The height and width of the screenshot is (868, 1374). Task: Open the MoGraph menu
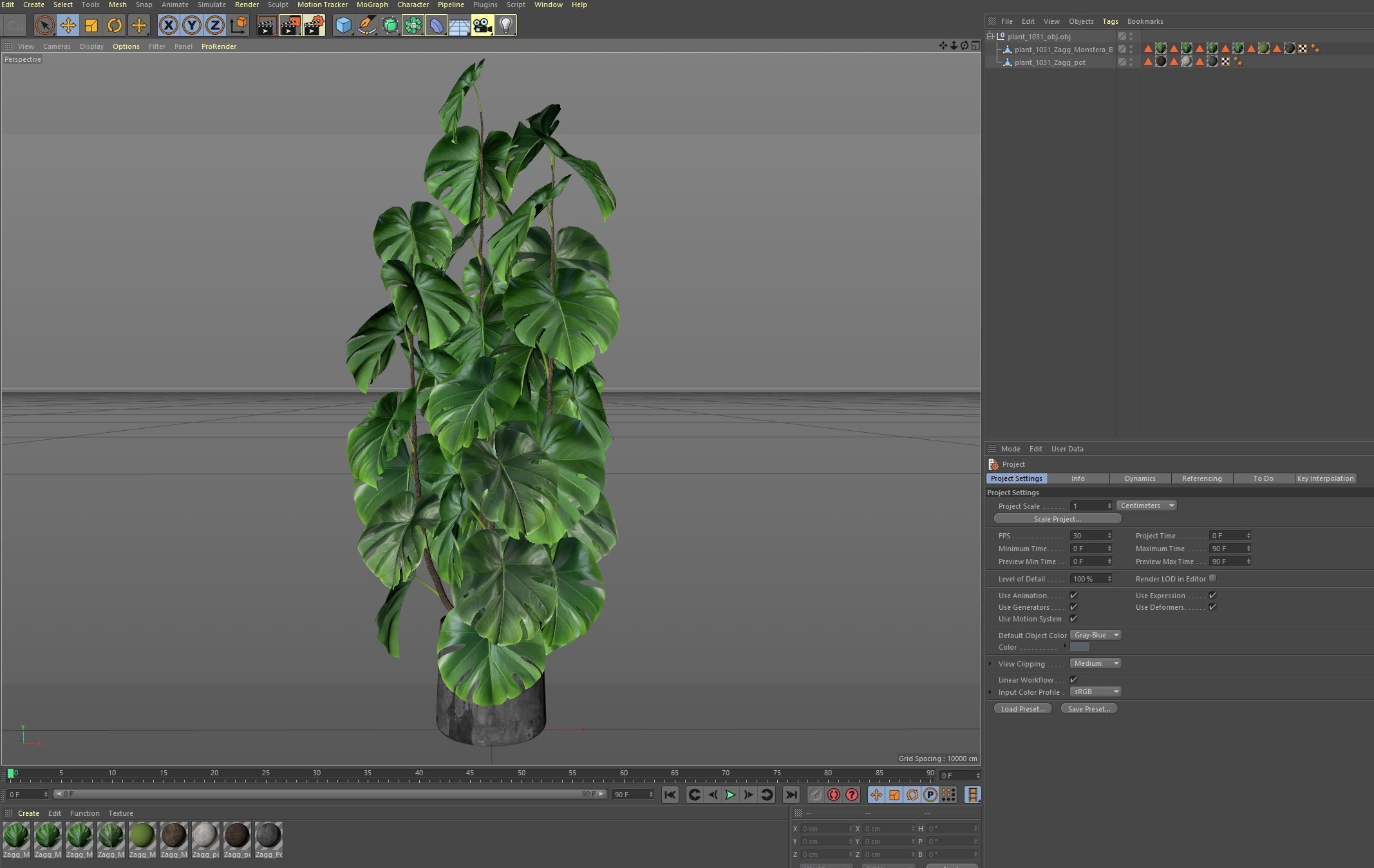(372, 5)
